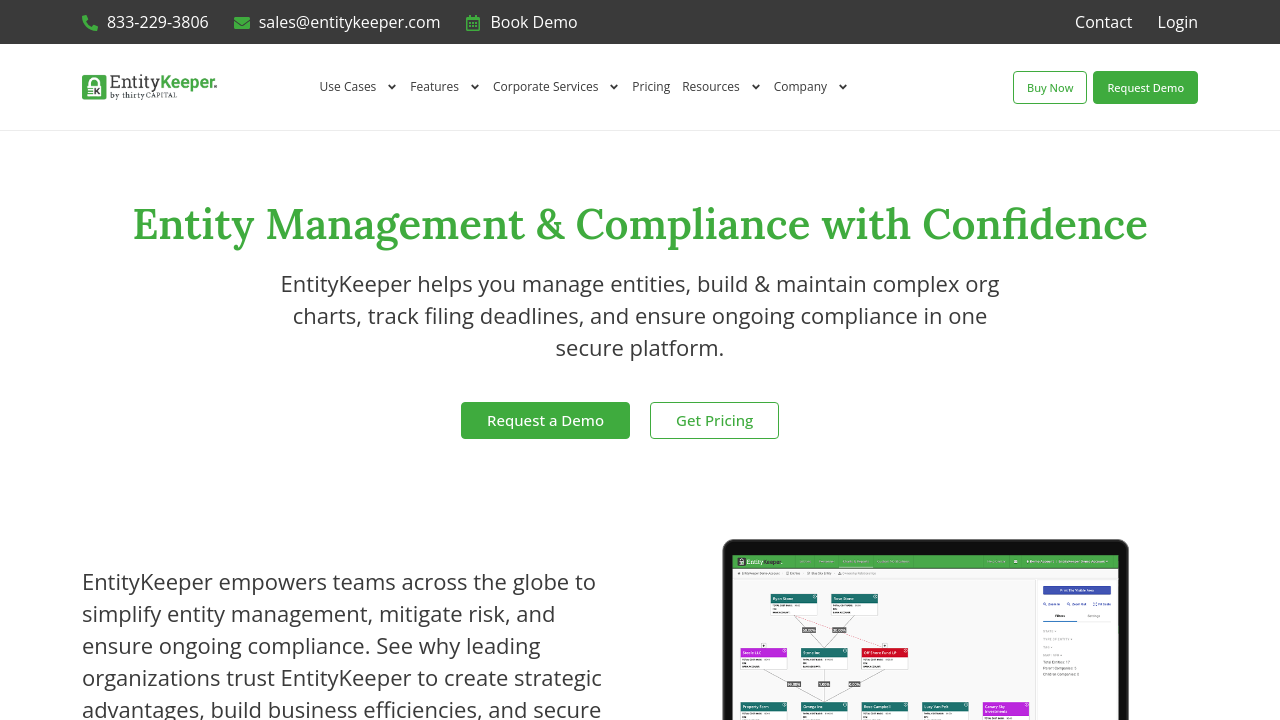
Task: Click the EntityKeeper logo
Action: click(x=149, y=87)
